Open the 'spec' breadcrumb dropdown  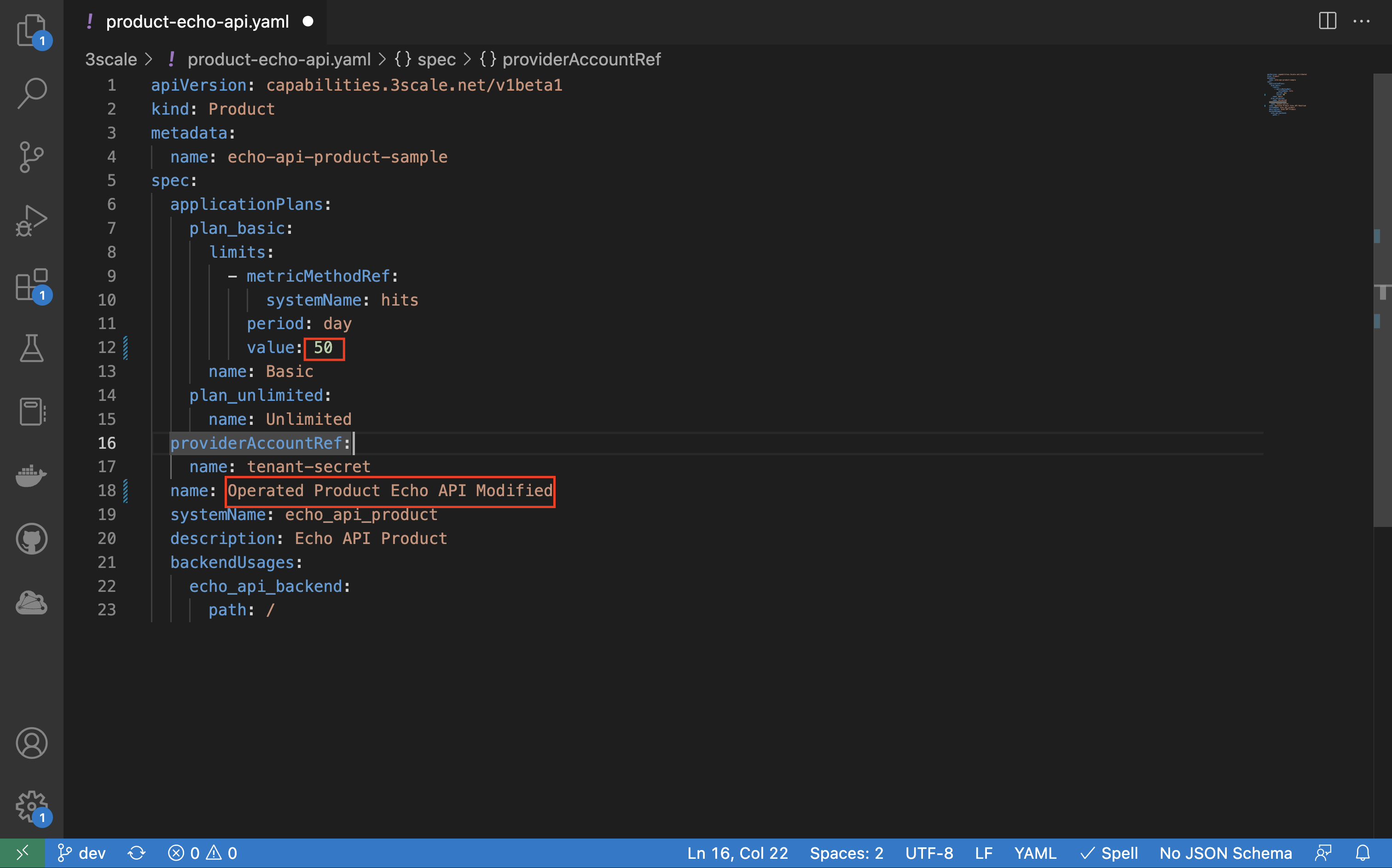(436, 59)
